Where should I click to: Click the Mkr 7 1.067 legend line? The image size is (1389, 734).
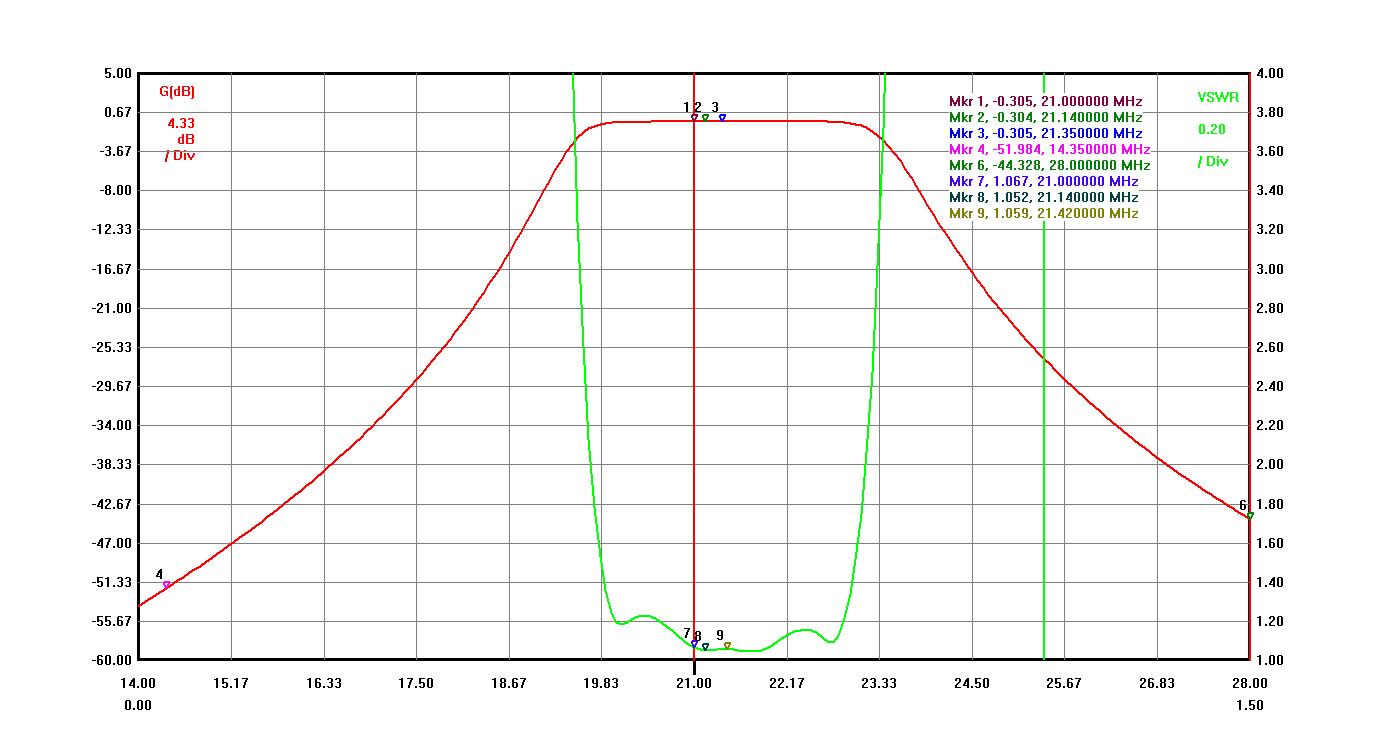click(1043, 181)
